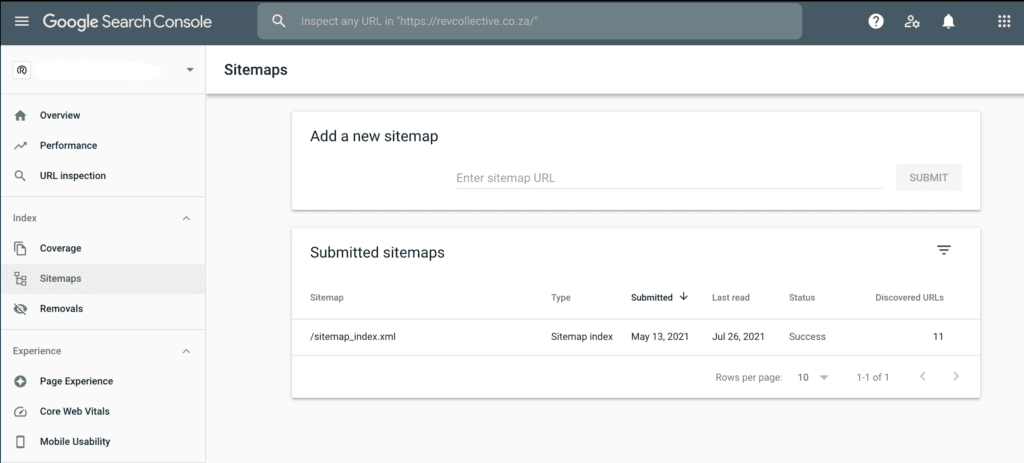Open users and permissions settings icon
The height and width of the screenshot is (463, 1024).
pos(912,22)
